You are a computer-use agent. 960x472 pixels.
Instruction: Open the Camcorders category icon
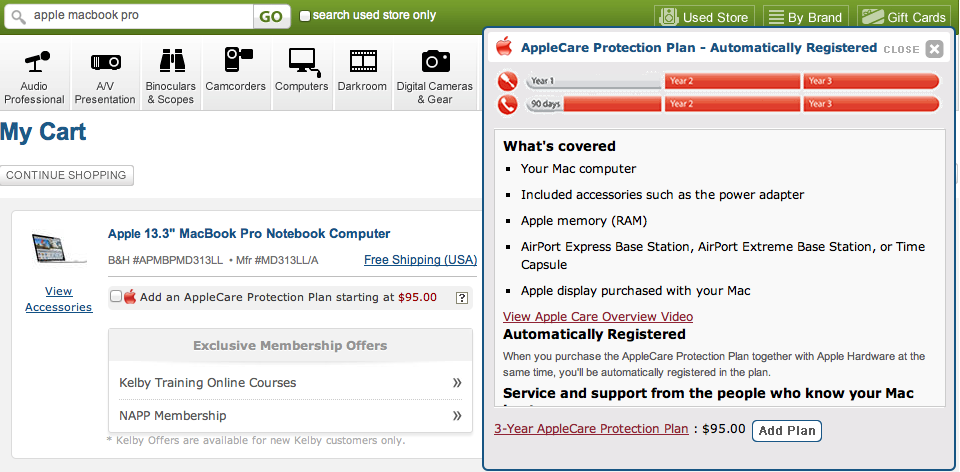[238, 60]
